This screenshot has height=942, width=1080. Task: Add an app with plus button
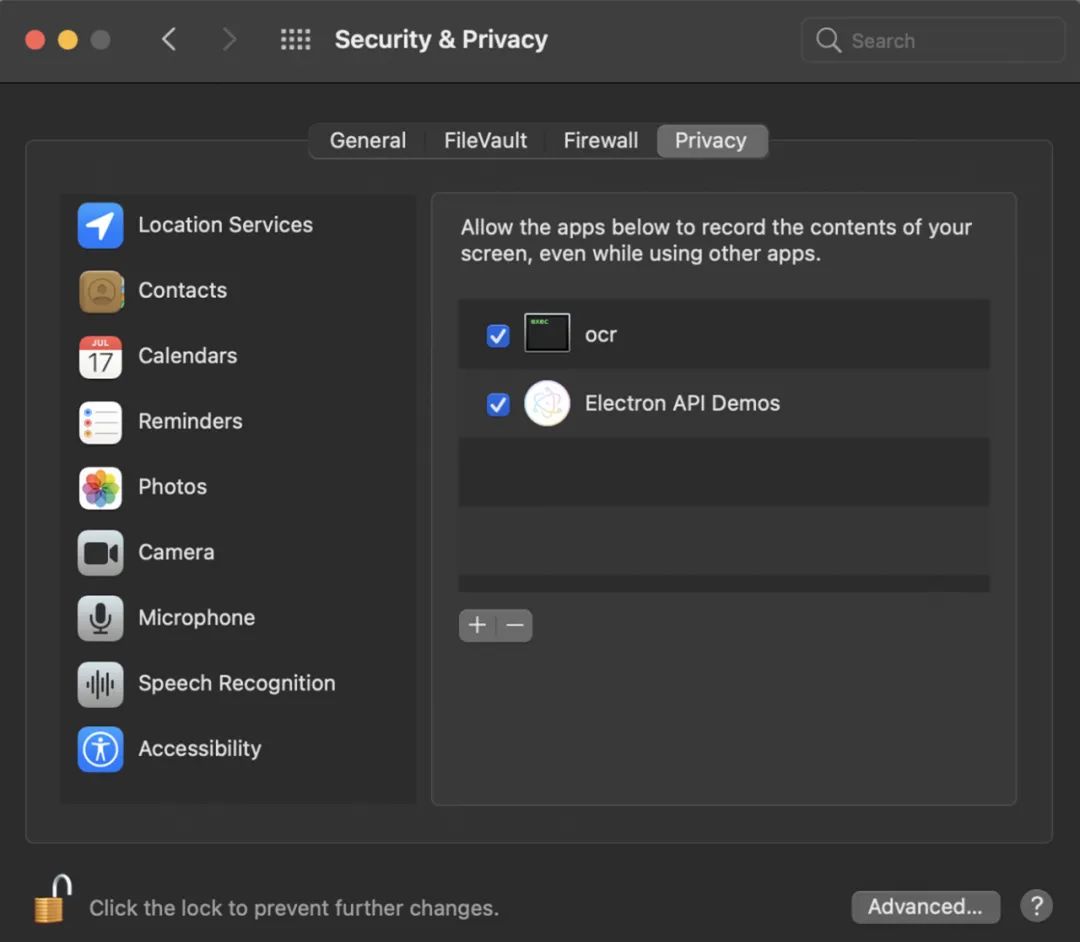[477, 626]
